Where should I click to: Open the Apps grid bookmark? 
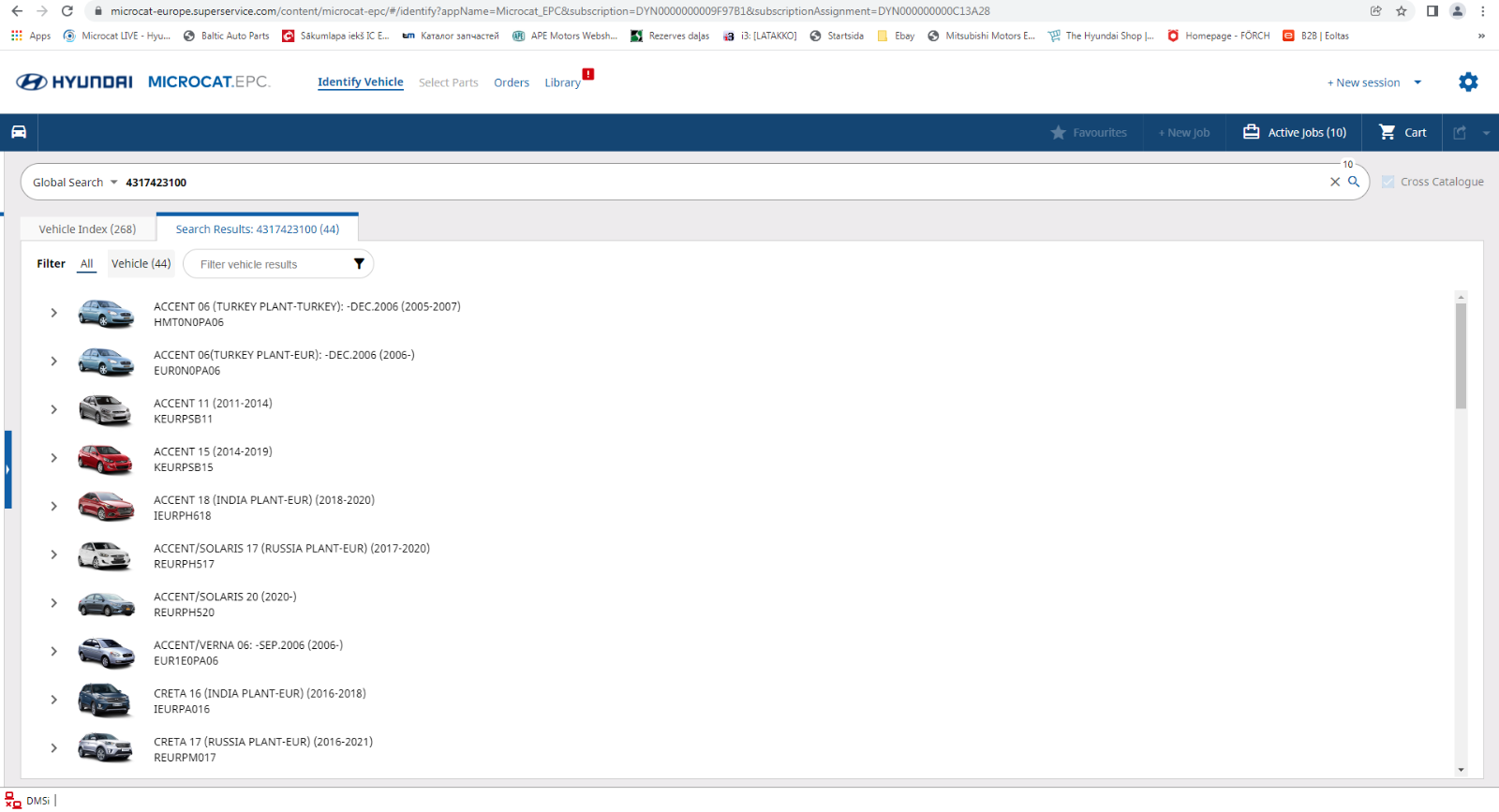tap(31, 36)
